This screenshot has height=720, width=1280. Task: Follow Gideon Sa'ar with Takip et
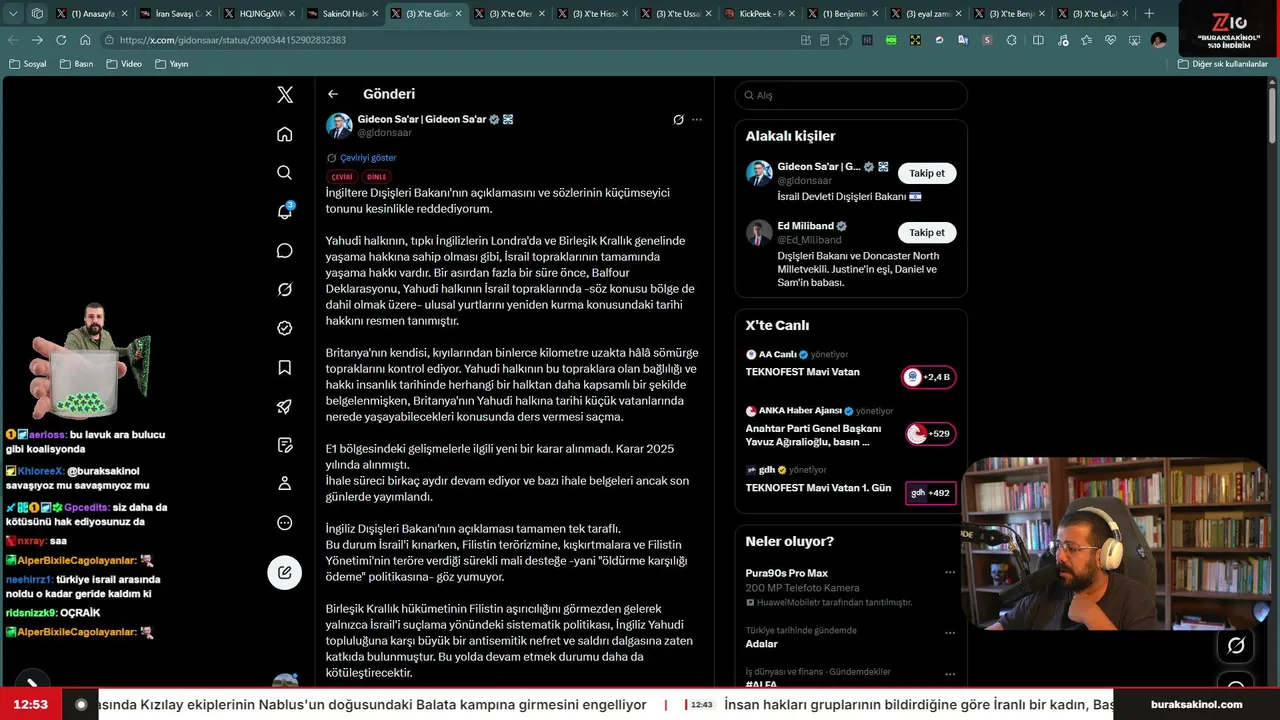click(927, 173)
